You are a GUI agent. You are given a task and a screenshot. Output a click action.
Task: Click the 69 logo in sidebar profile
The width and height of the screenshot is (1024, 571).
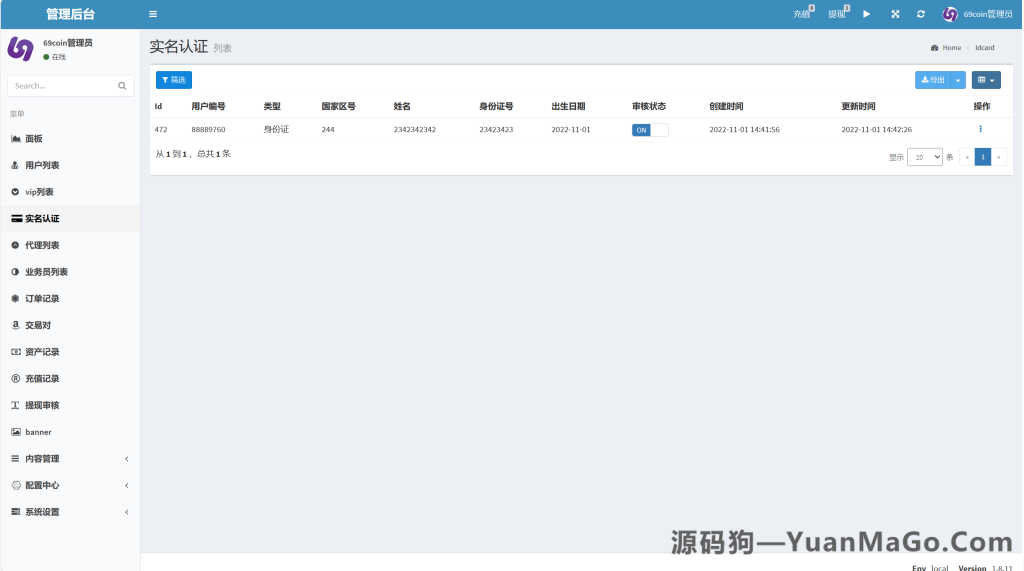20,49
